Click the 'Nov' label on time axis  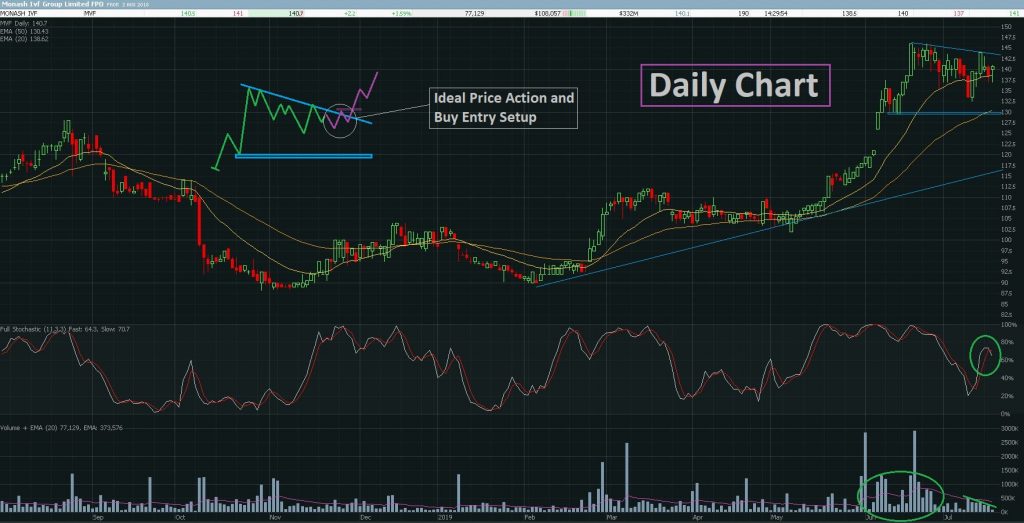[x=274, y=517]
